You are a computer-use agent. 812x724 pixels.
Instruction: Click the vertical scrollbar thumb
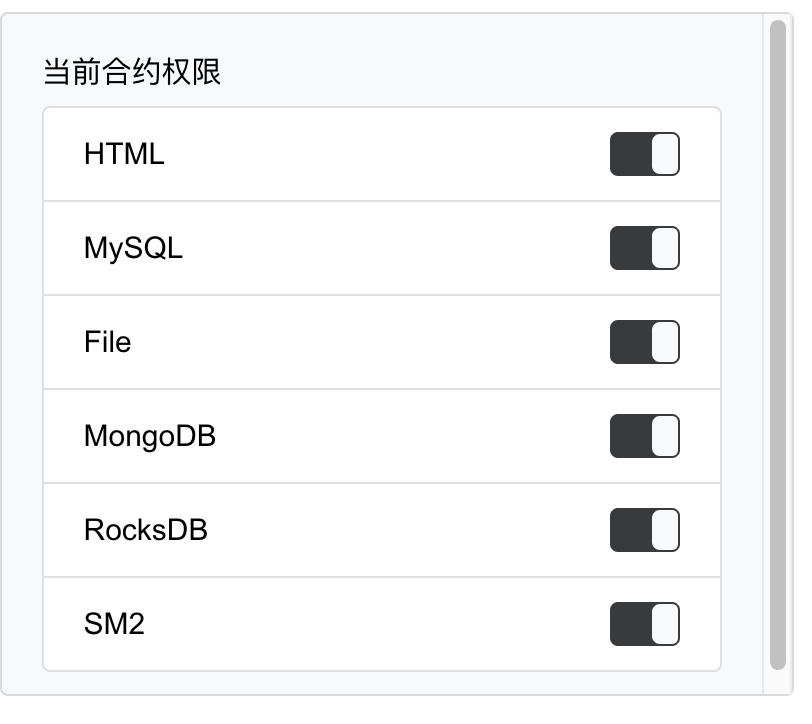(x=777, y=340)
